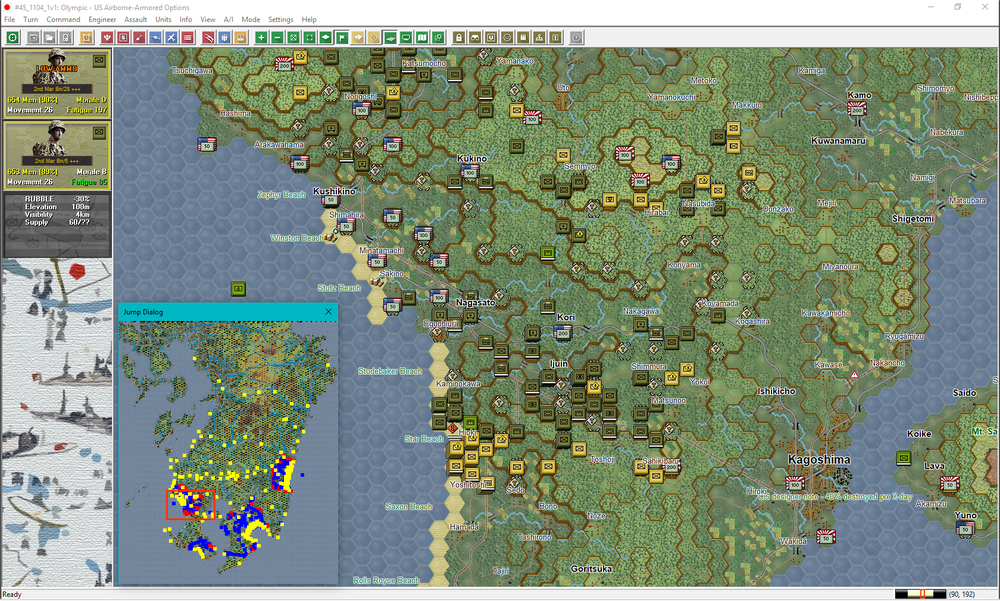
Task: Open the Units menu
Action: coord(163,20)
